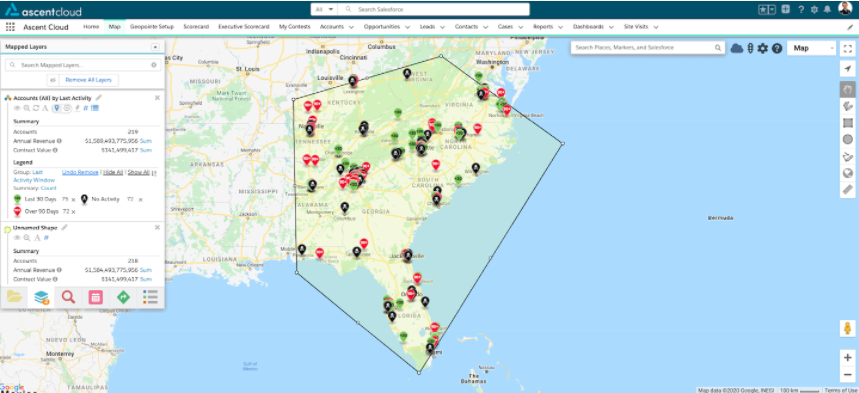The height and width of the screenshot is (393, 859).
Task: Click the Search Salesforce field
Action: coord(434,9)
